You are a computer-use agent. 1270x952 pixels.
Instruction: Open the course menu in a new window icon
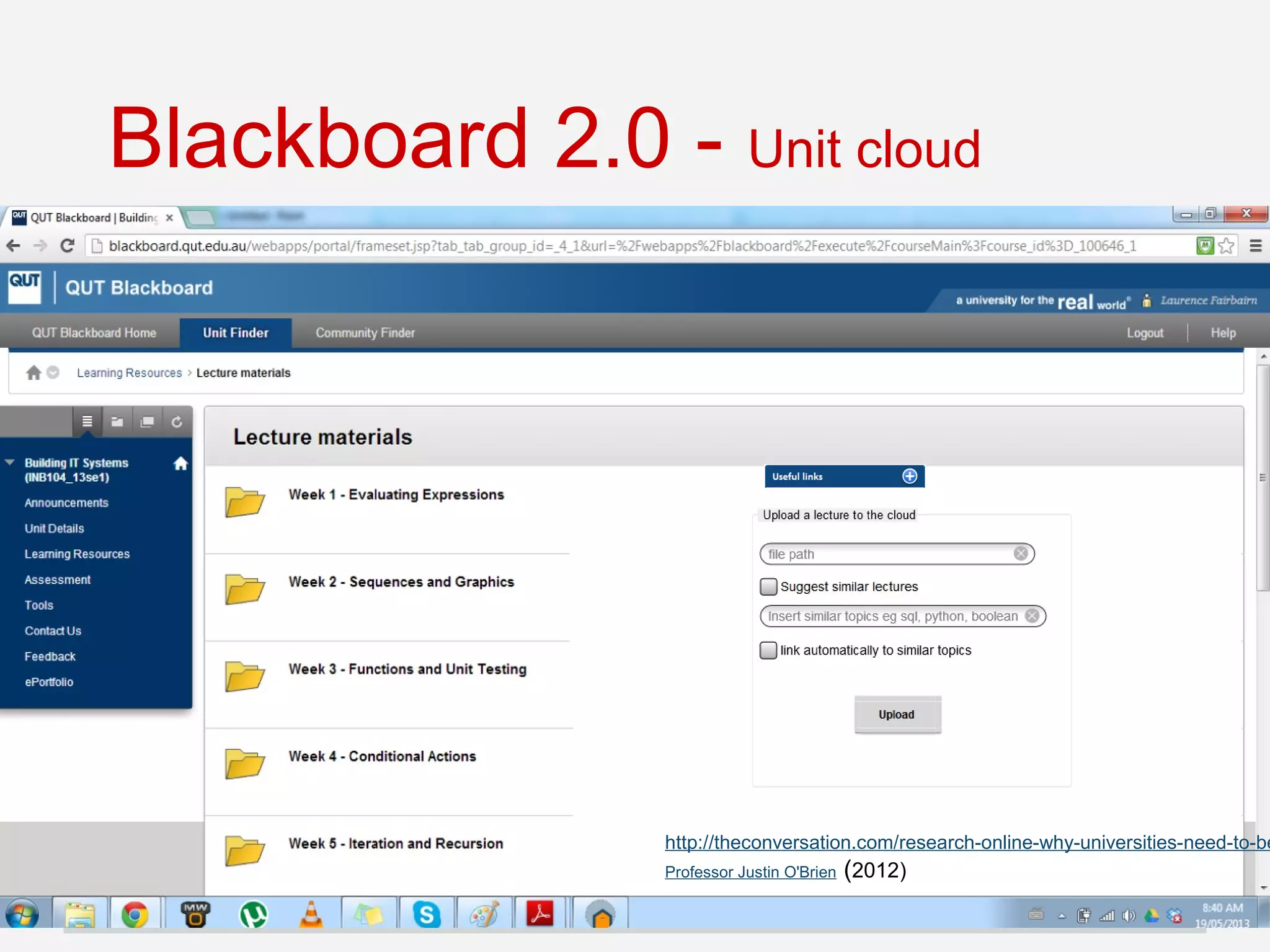[x=147, y=421]
